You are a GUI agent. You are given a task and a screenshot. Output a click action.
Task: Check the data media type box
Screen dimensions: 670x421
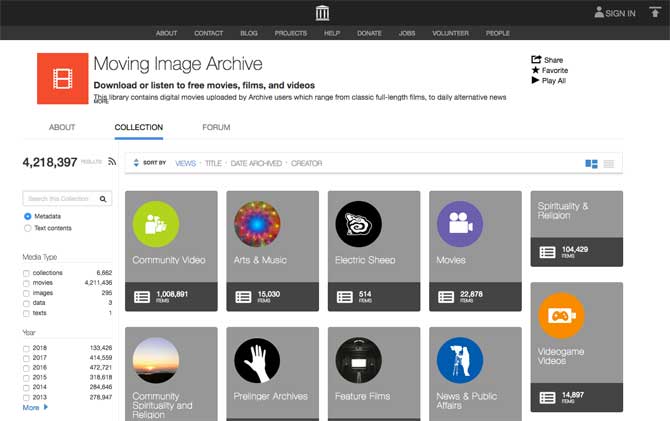click(x=26, y=303)
